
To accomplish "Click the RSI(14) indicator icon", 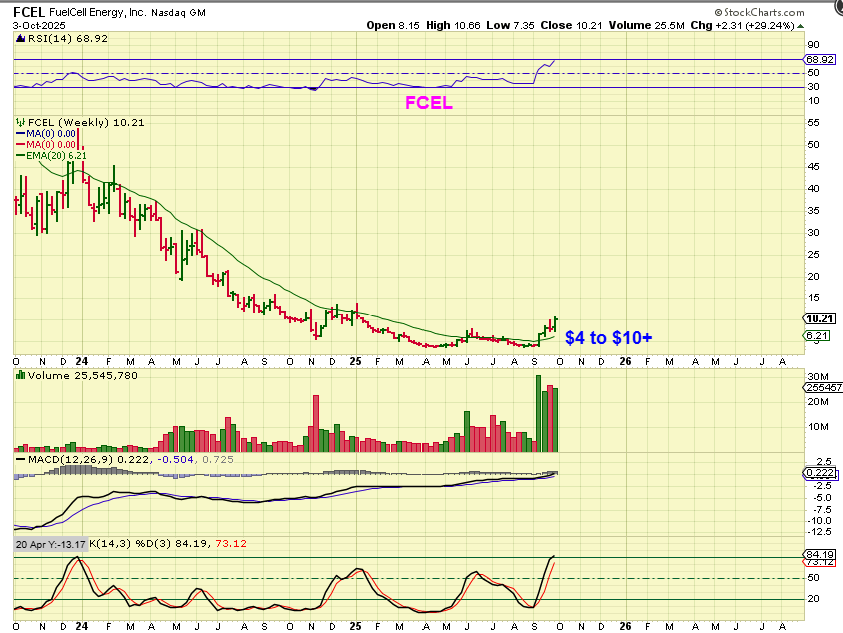I will click(20, 38).
